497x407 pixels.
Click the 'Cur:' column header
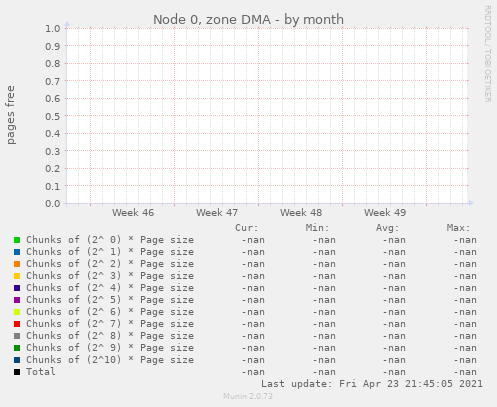click(x=247, y=228)
